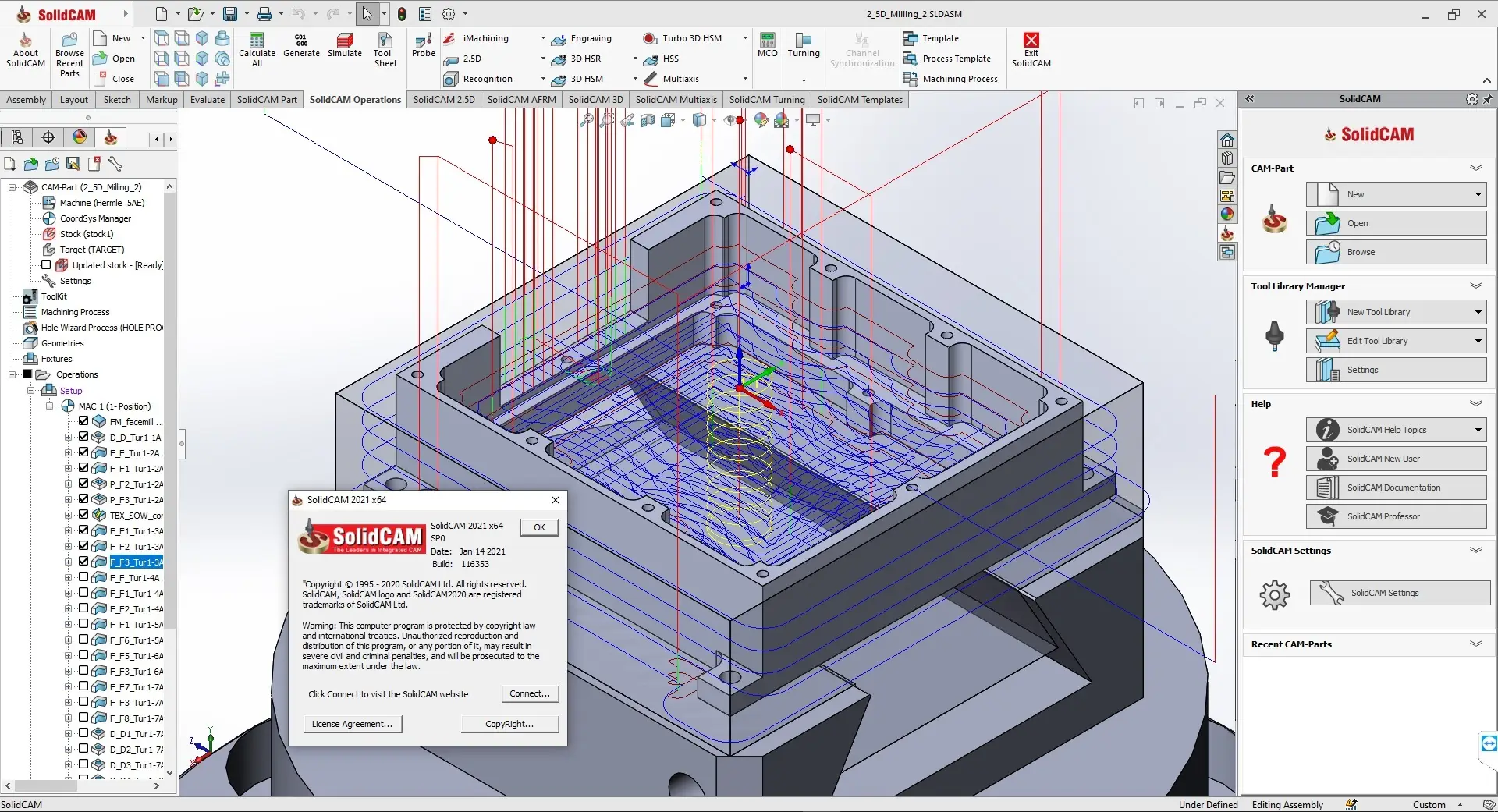Viewport: 1498px width, 812px height.
Task: Open the iMachining dropdown arrow
Action: coord(543,38)
